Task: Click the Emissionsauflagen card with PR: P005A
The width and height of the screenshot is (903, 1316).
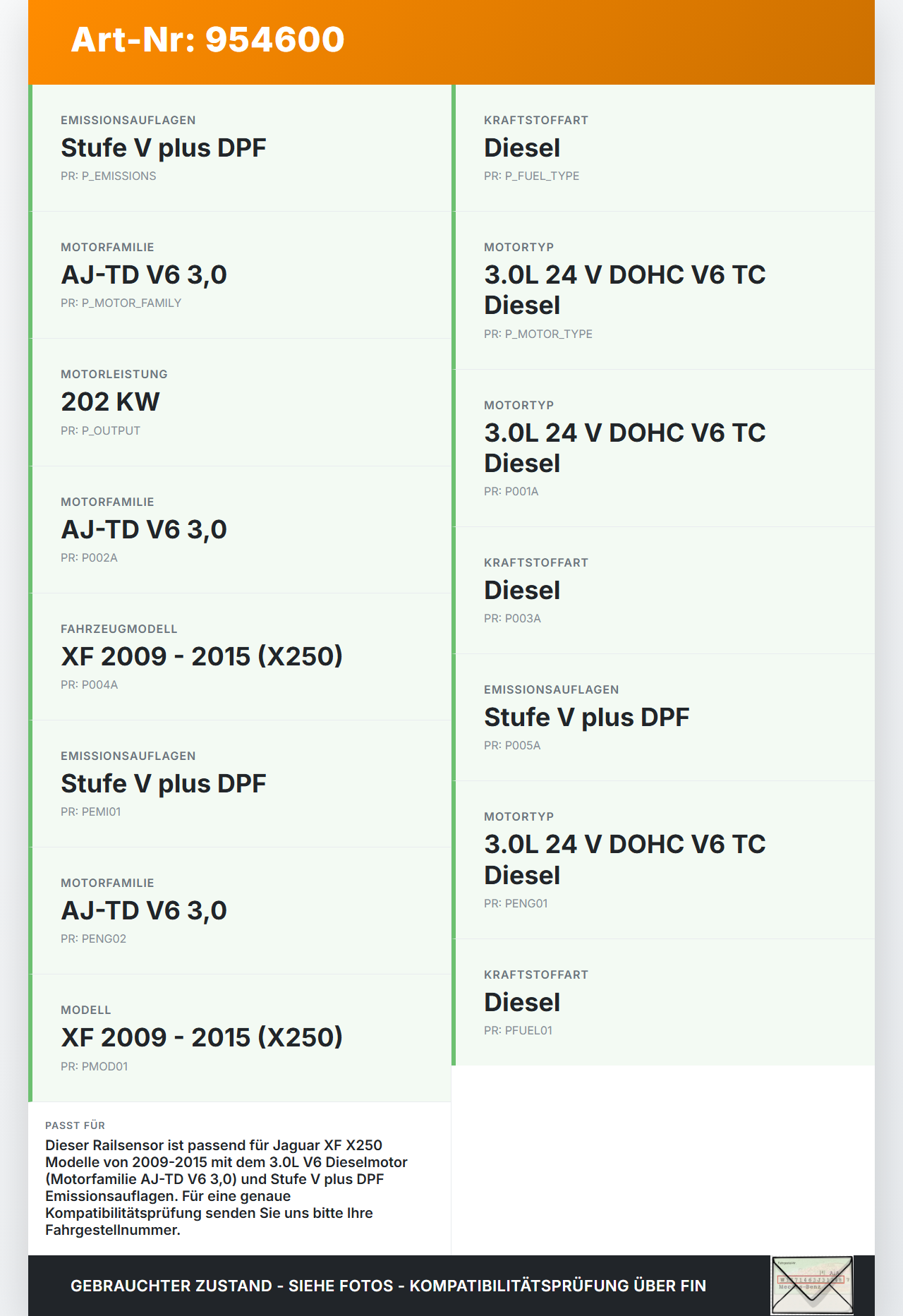Action: 664,718
